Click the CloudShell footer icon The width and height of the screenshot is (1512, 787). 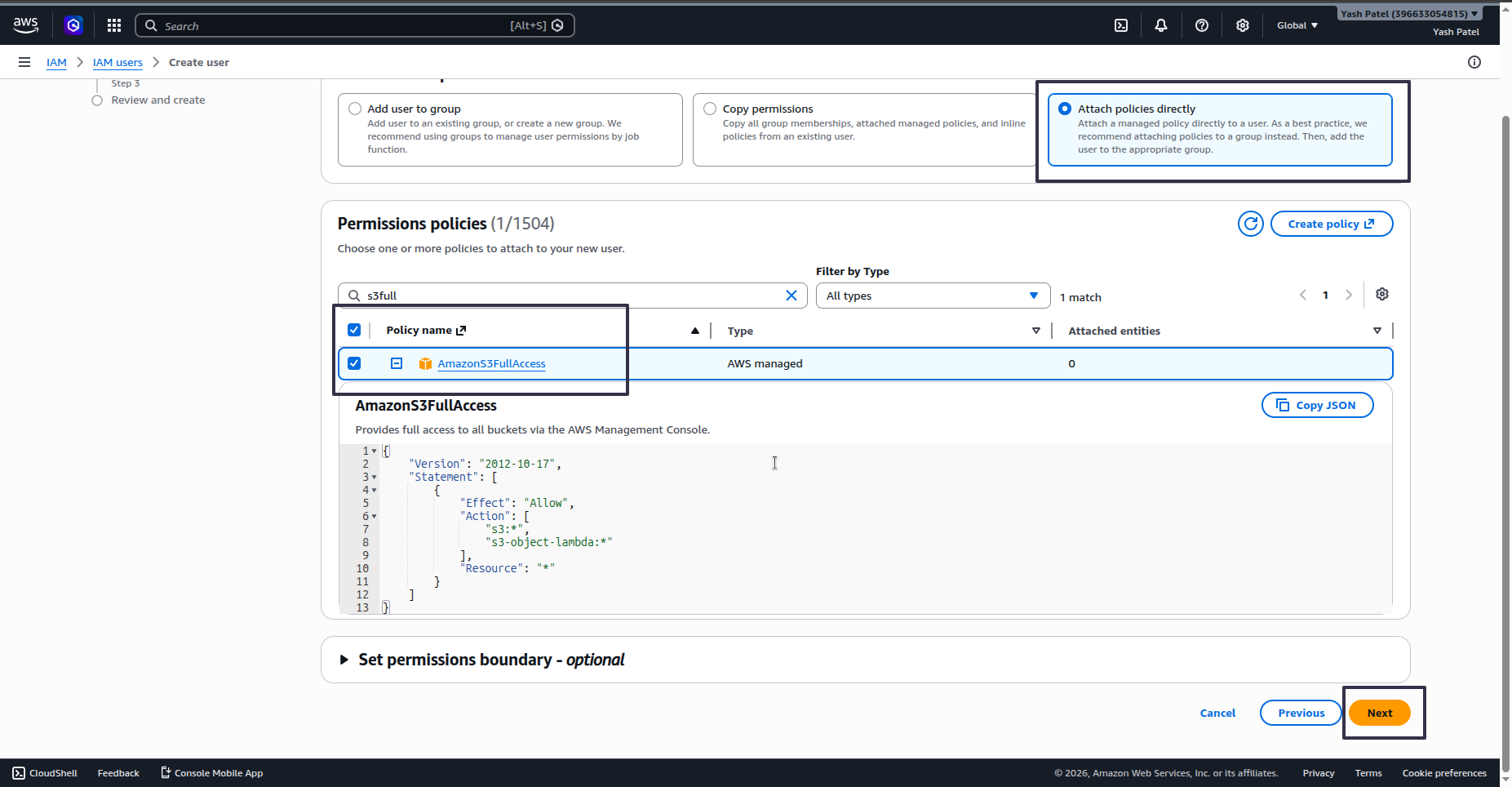click(x=19, y=773)
